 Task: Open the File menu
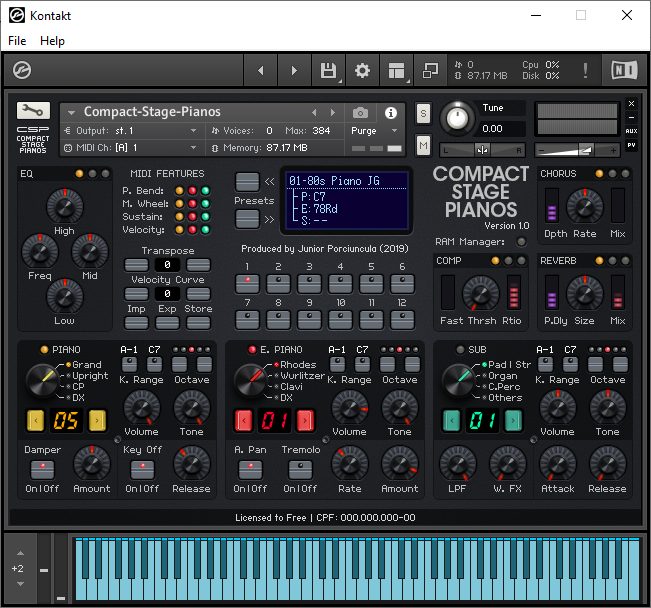(x=17, y=41)
